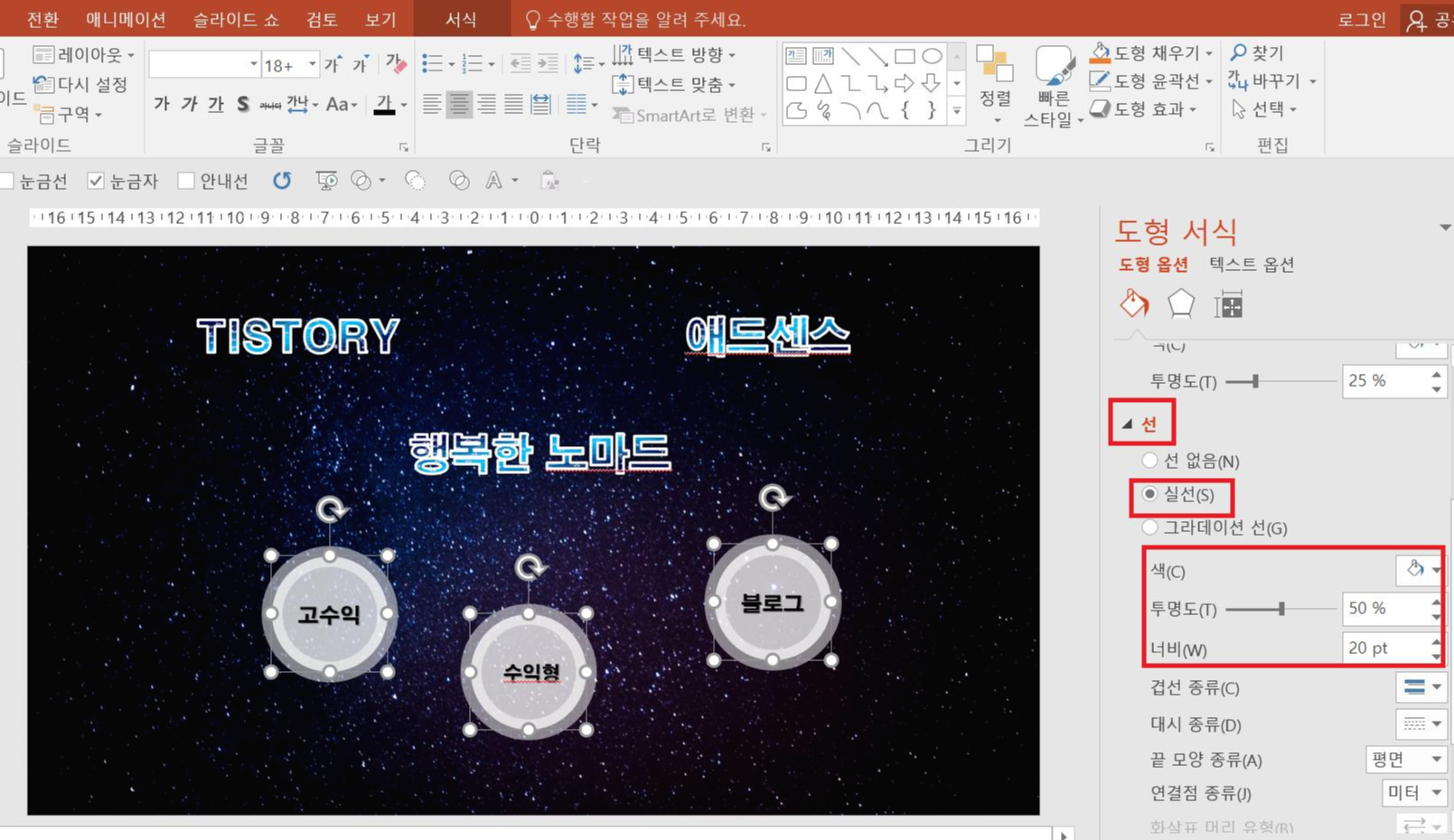Align text to the left

pyautogui.click(x=432, y=105)
